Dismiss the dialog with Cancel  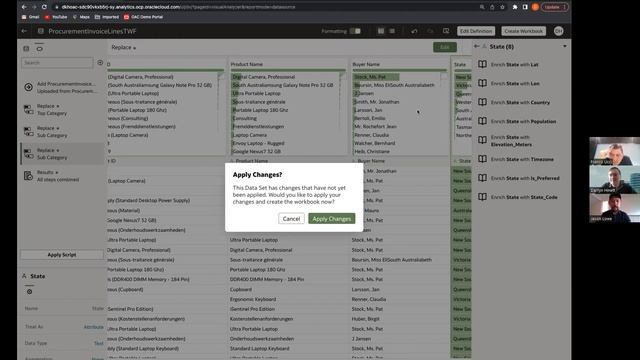click(x=291, y=219)
